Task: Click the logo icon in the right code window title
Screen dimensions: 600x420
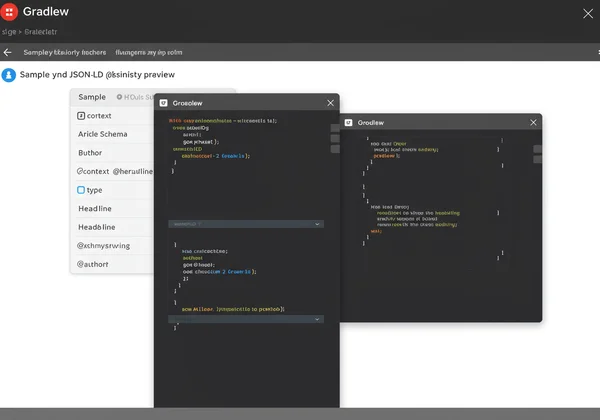Action: click(348, 123)
